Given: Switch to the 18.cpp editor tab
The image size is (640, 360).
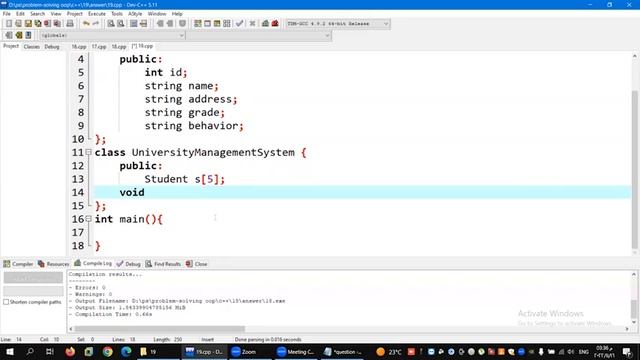Looking at the screenshot, I should point(119,47).
